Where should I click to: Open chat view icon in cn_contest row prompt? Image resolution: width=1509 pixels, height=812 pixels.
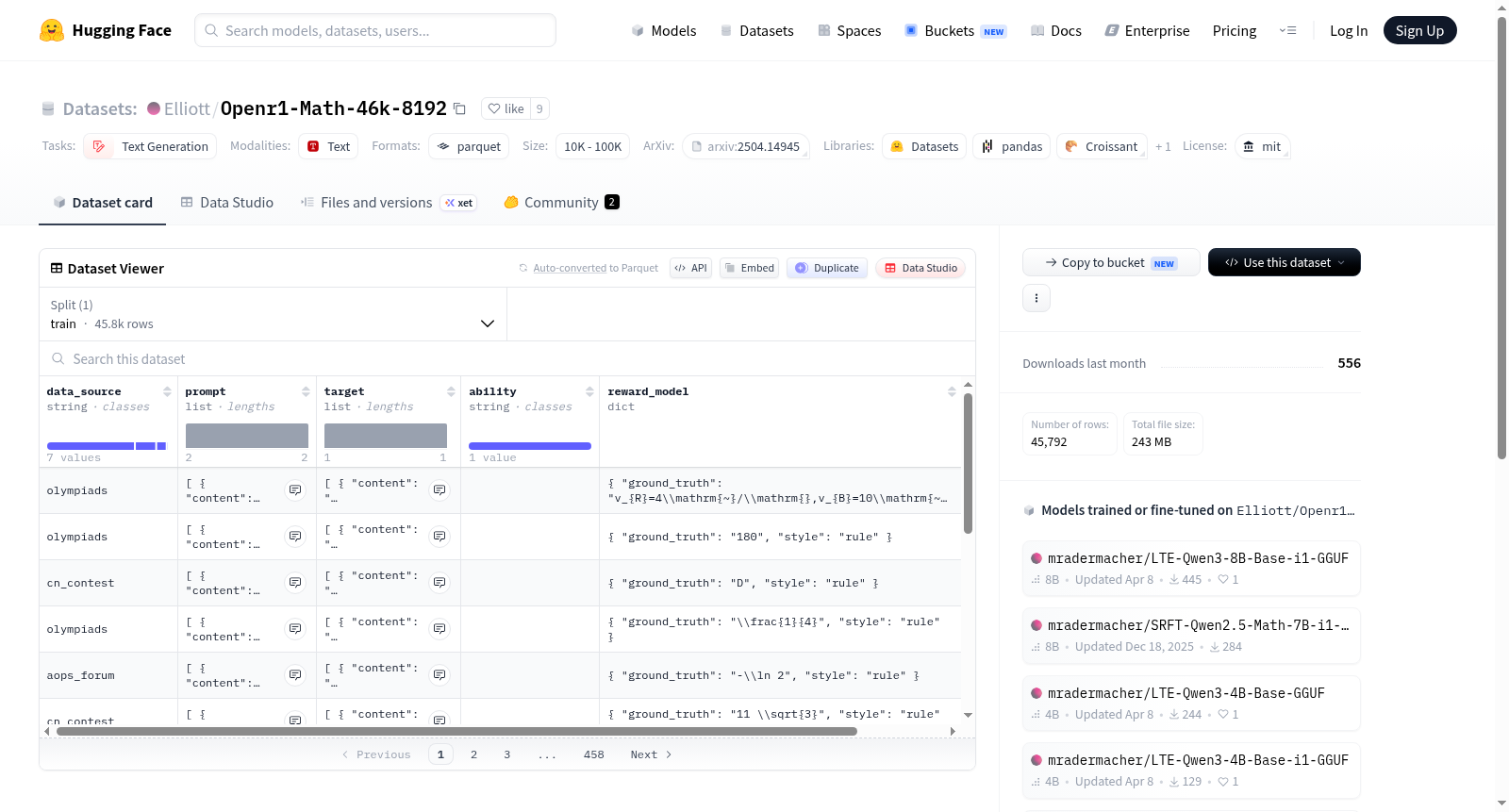pos(295,583)
